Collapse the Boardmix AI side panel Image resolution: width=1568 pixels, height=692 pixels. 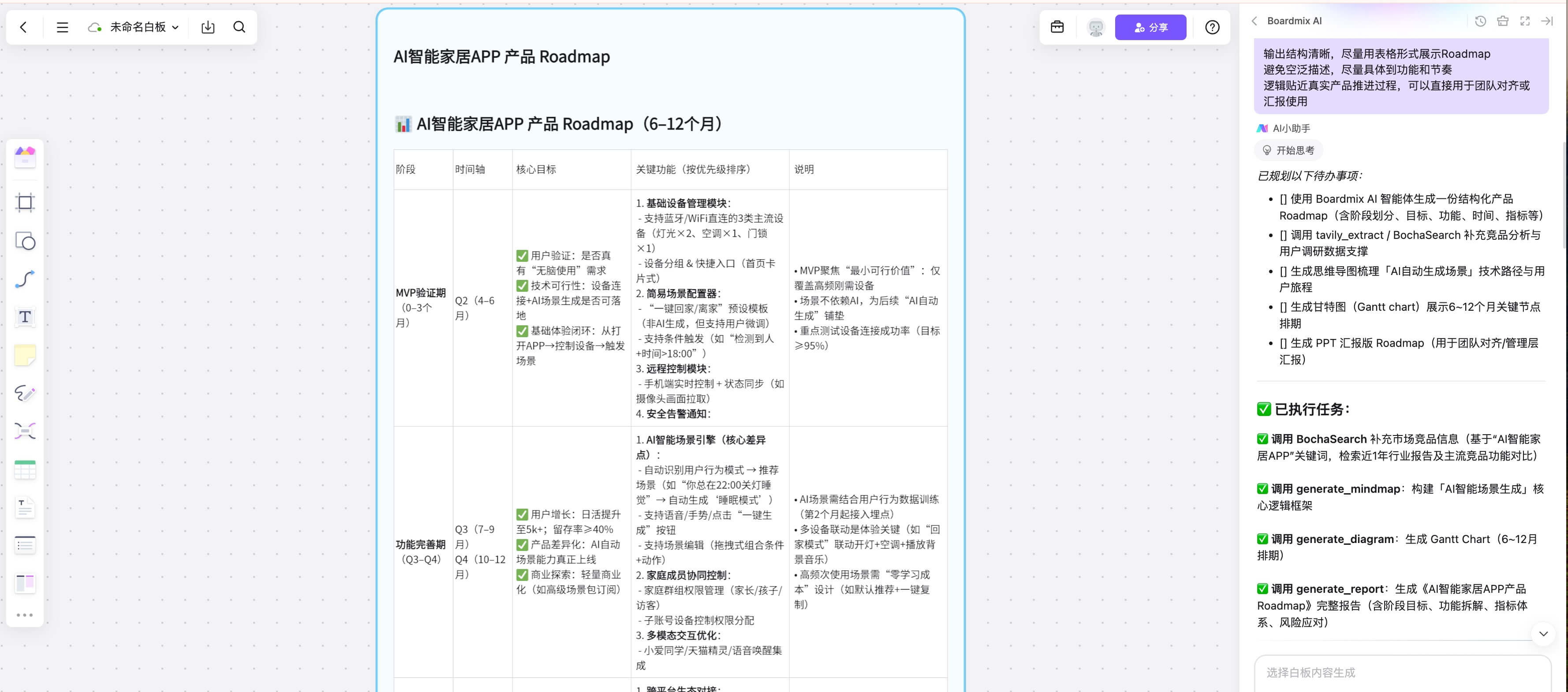click(1547, 21)
